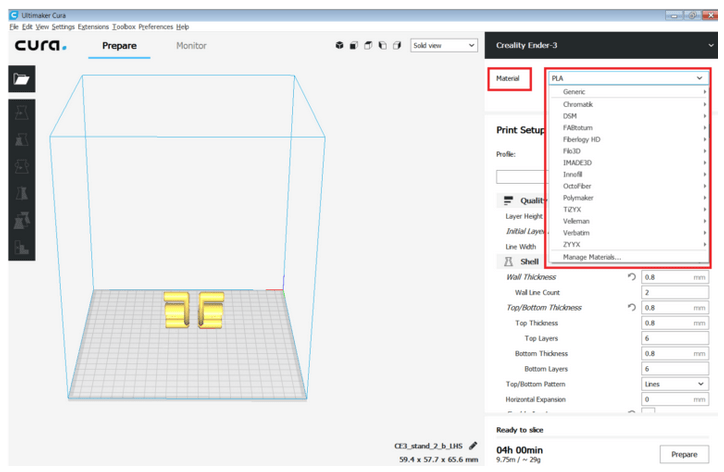Select the Move tool in sidebar

[x=22, y=112]
